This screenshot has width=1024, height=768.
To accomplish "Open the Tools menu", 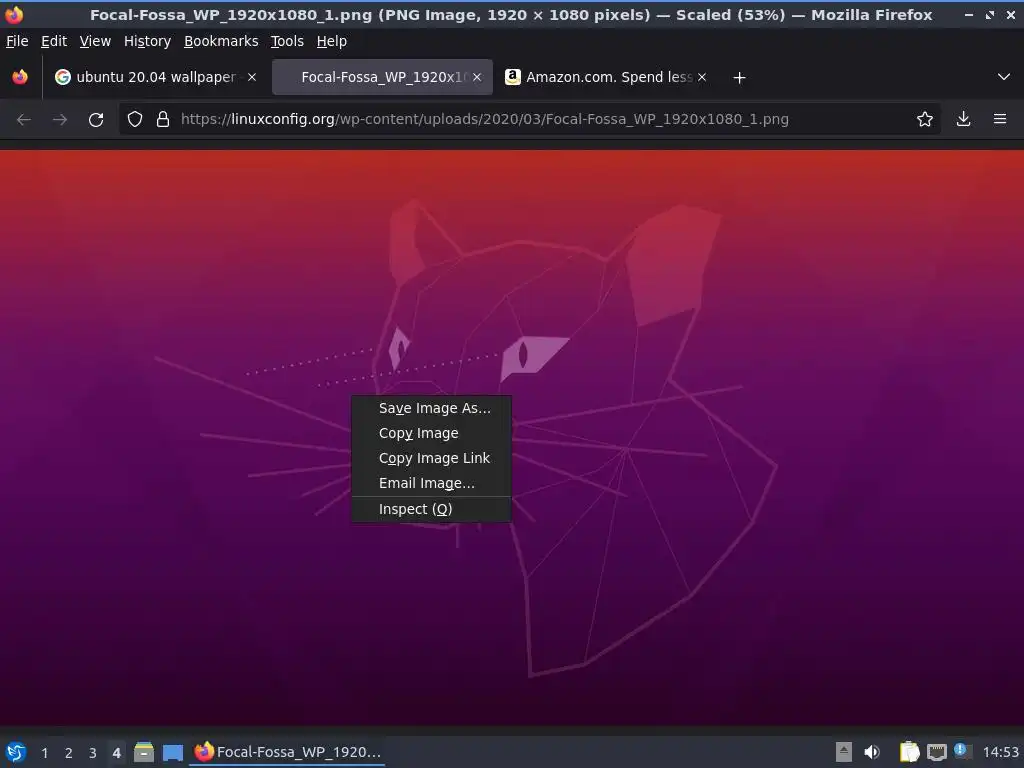I will [x=287, y=41].
